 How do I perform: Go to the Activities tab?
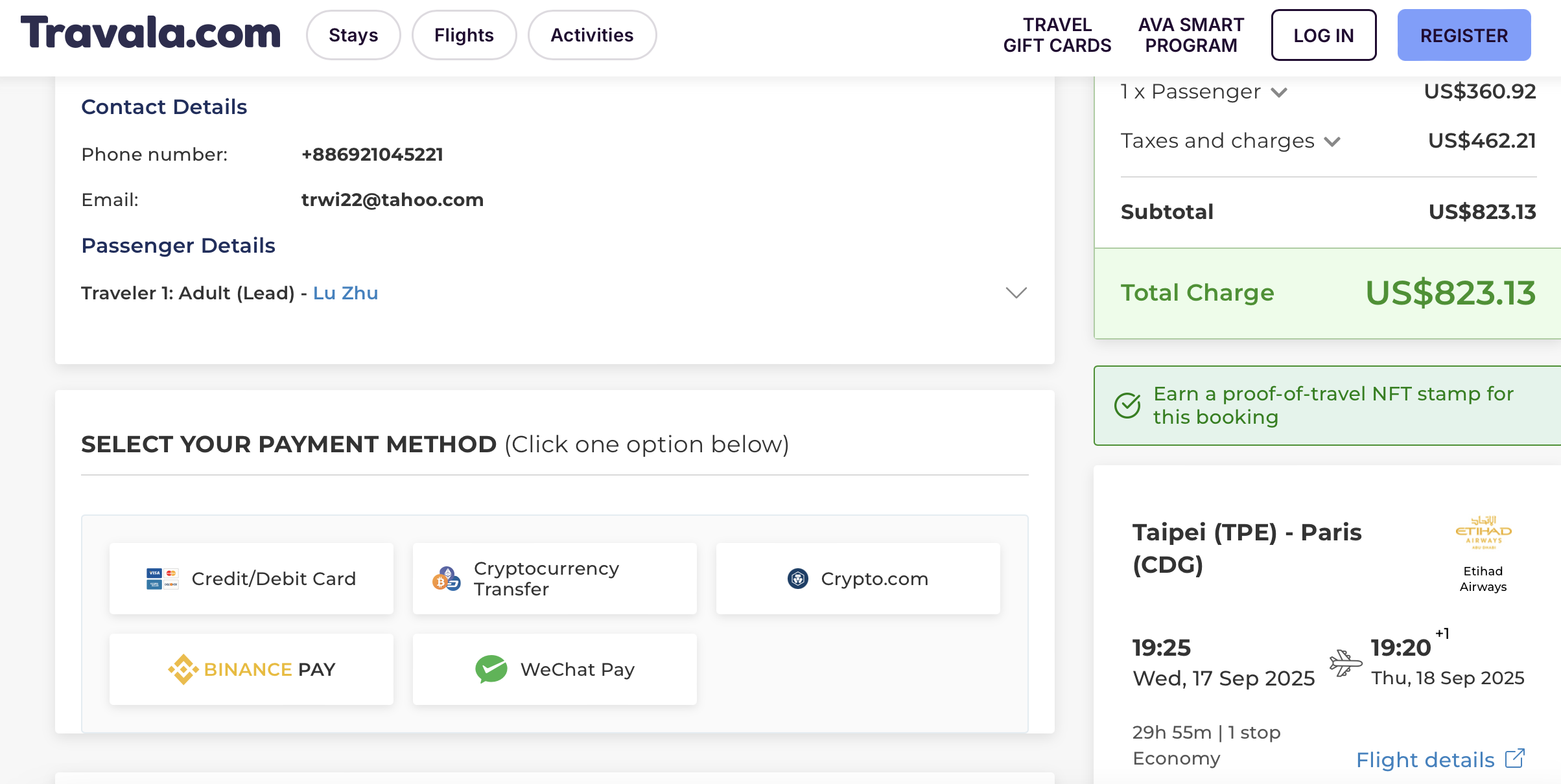[592, 35]
